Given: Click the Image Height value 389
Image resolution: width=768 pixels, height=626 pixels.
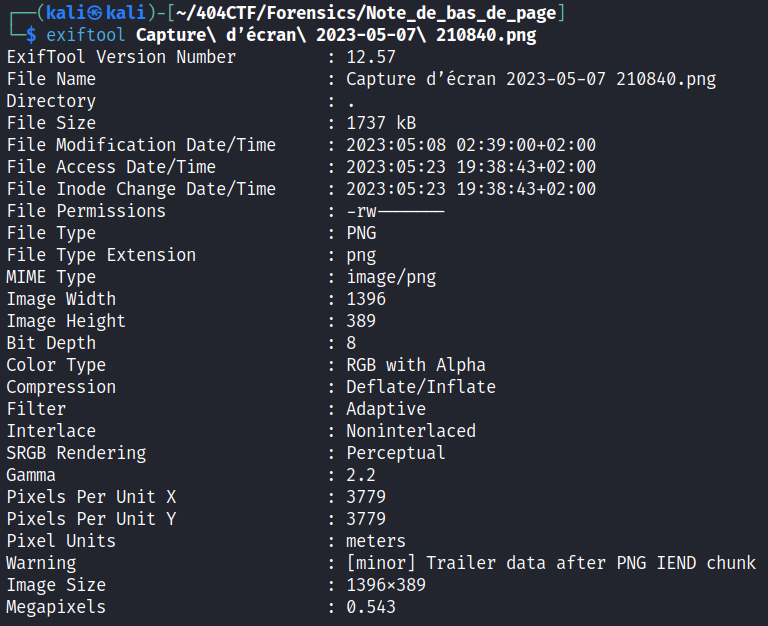Looking at the screenshot, I should point(361,321).
